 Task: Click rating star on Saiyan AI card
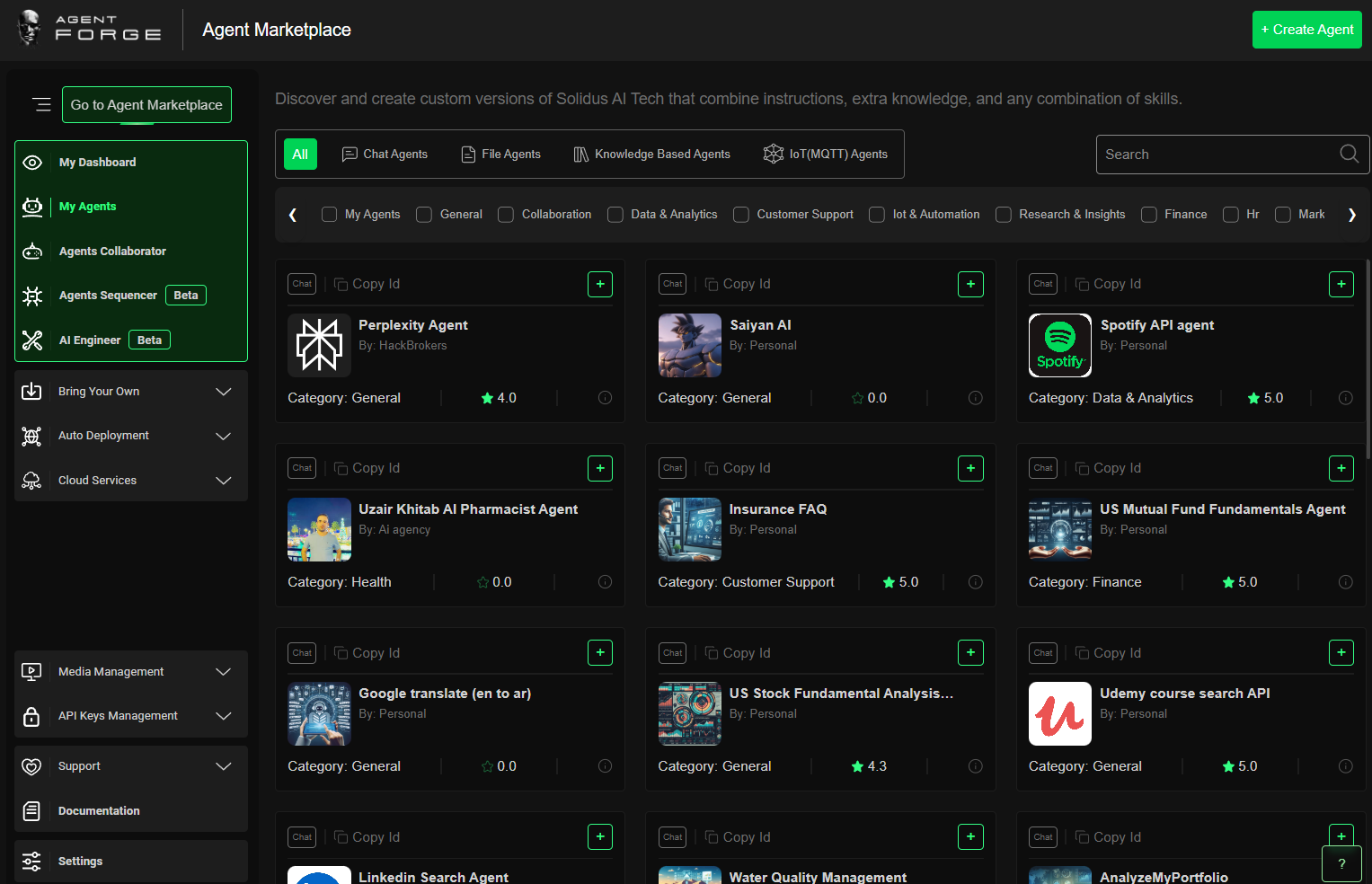click(x=857, y=398)
